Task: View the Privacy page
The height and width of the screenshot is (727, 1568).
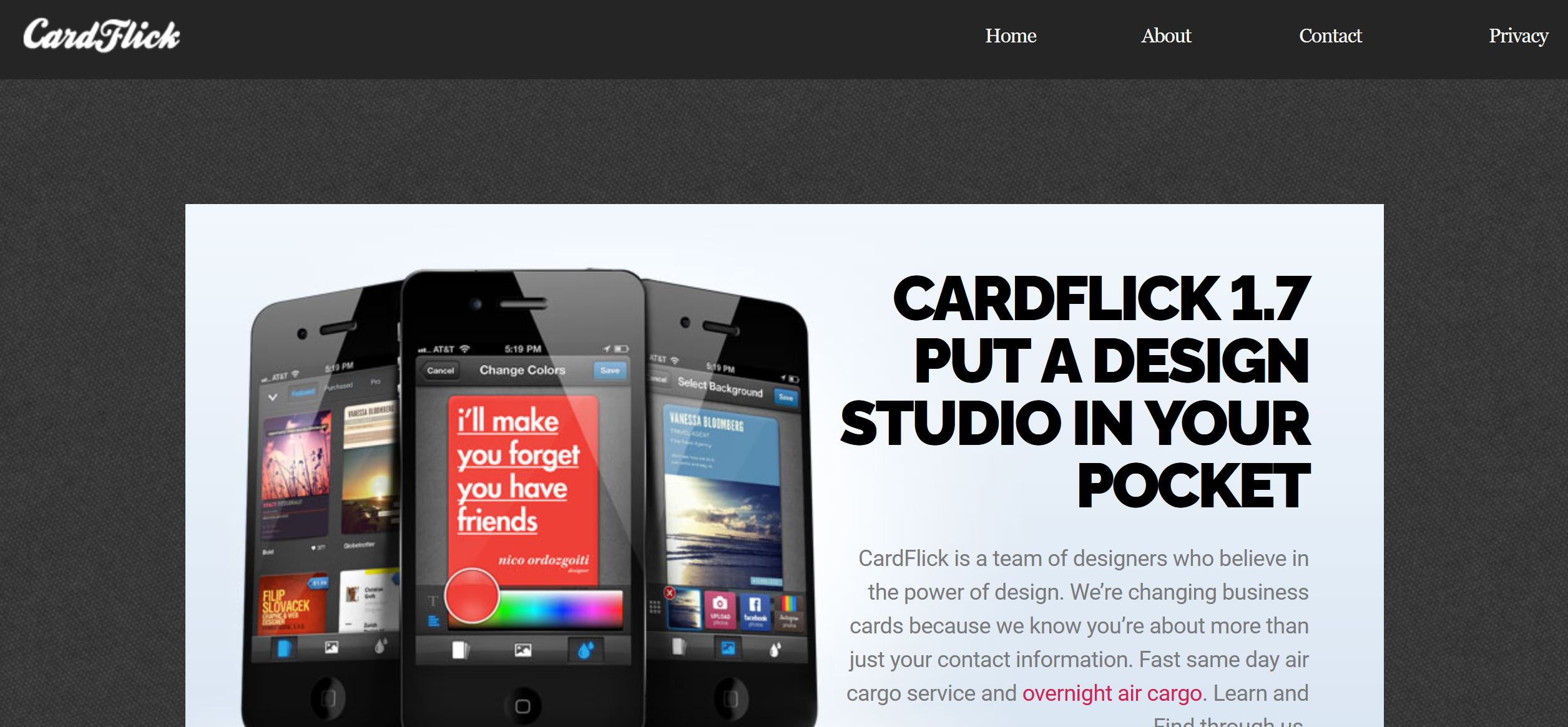Action: coord(1518,36)
